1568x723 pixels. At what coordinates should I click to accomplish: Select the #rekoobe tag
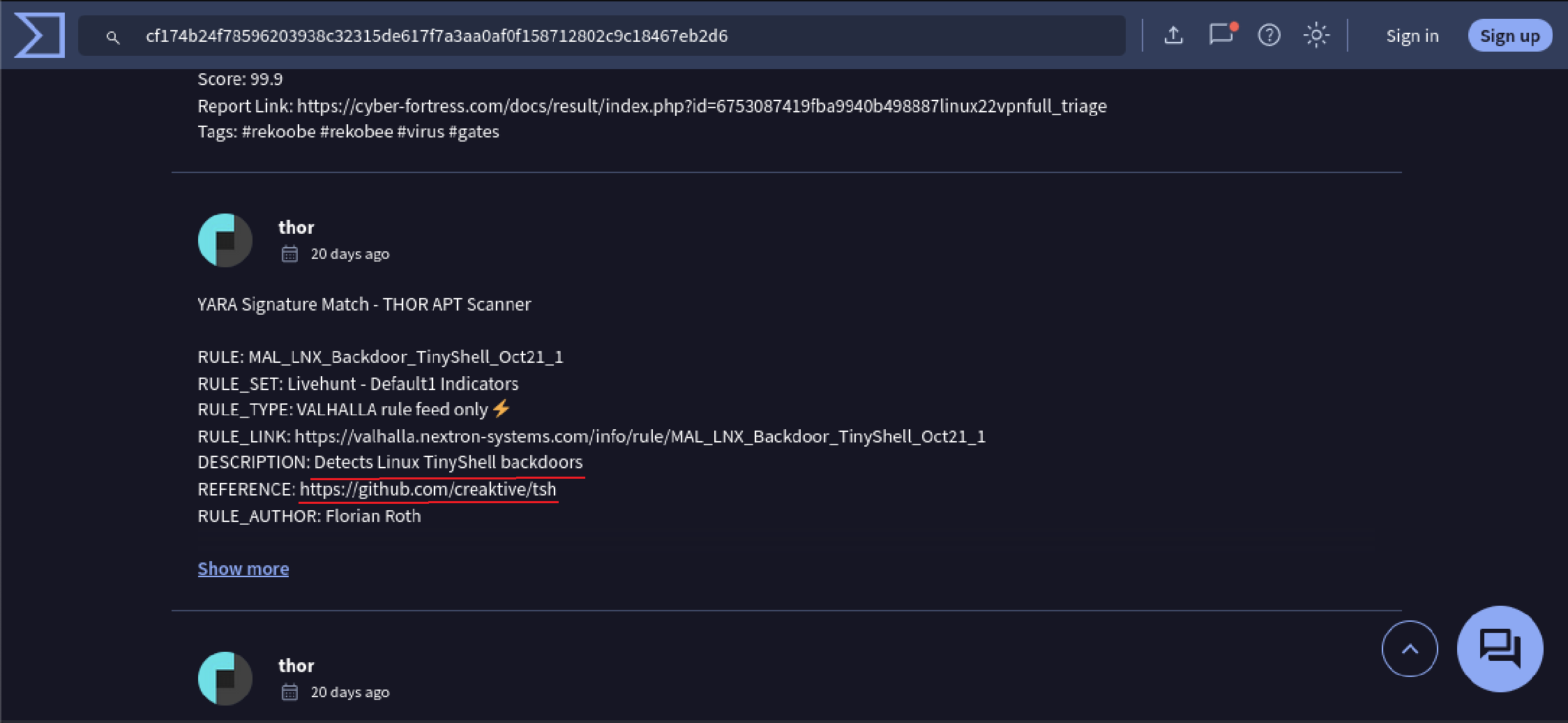click(278, 131)
